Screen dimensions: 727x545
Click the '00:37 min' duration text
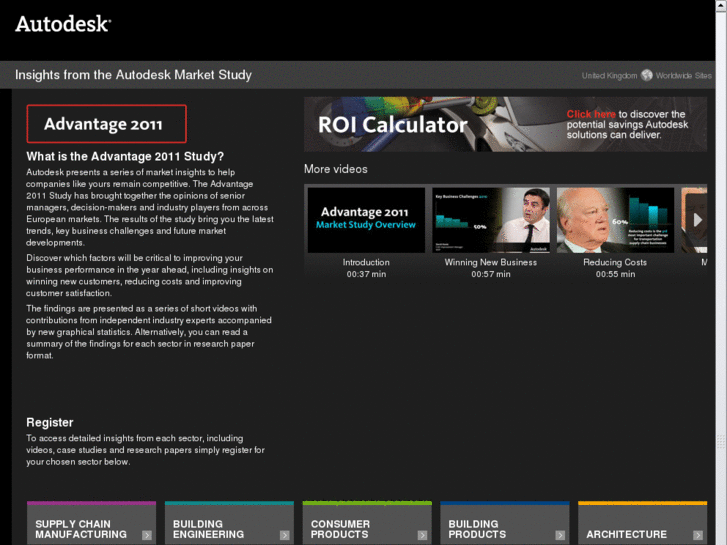point(366,274)
